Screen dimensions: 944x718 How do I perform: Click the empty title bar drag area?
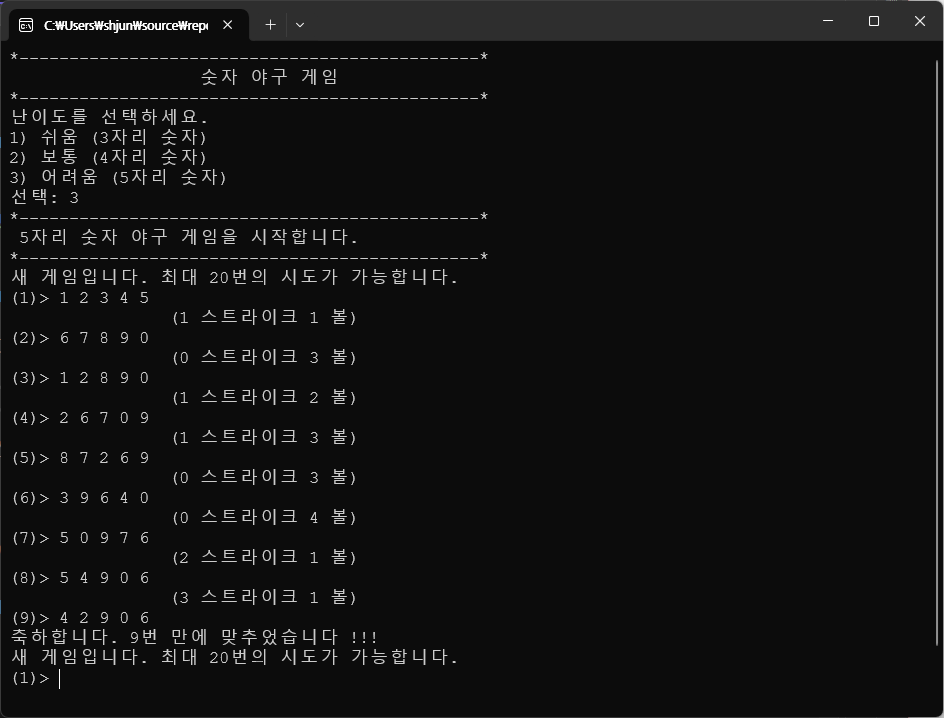(x=560, y=22)
